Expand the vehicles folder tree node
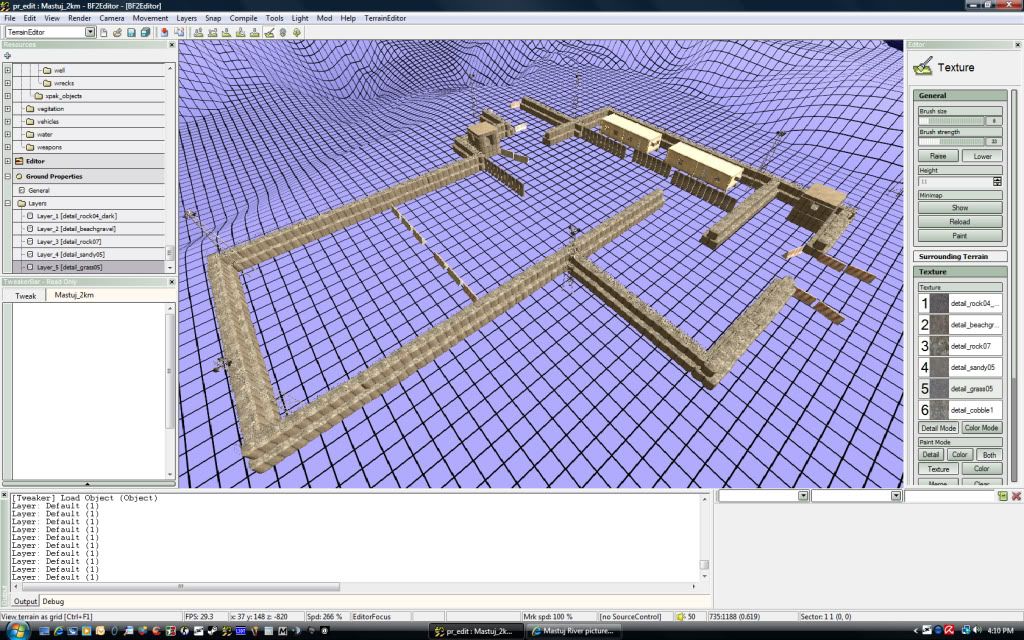1024x640 pixels. click(8, 122)
